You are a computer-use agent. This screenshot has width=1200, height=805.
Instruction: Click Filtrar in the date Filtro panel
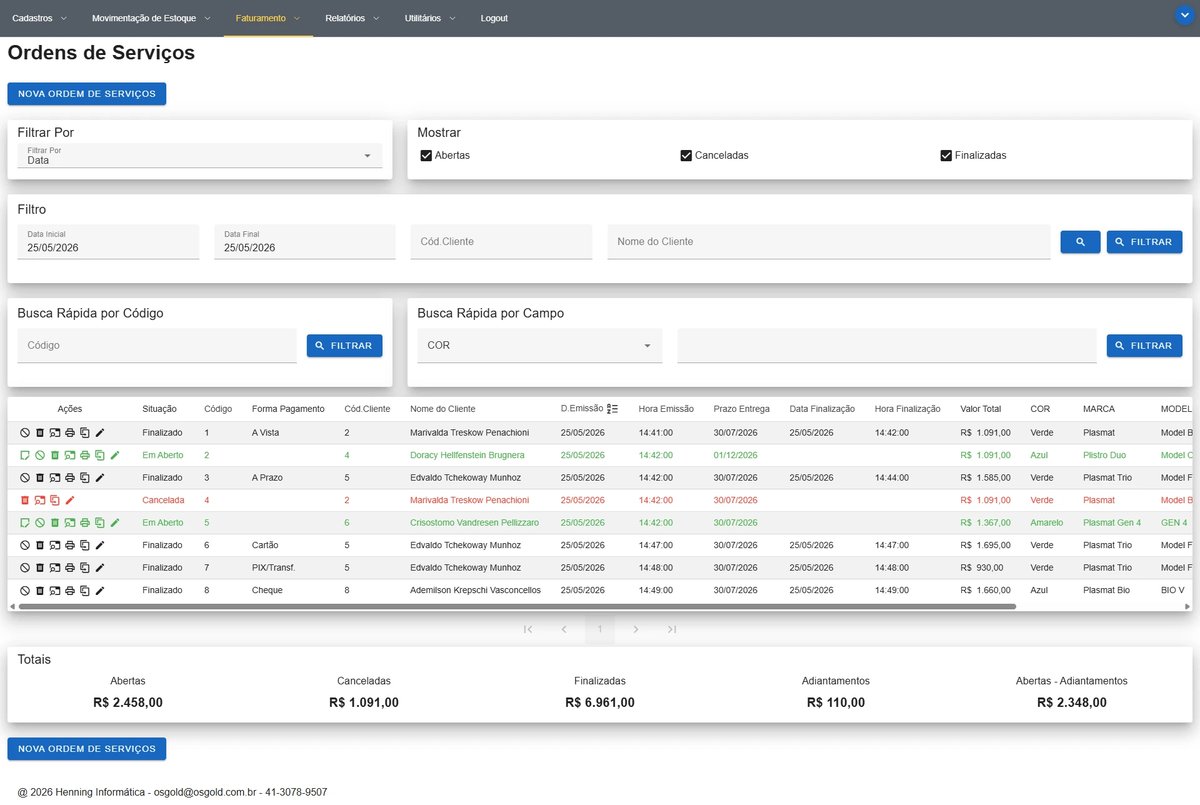(x=1144, y=242)
